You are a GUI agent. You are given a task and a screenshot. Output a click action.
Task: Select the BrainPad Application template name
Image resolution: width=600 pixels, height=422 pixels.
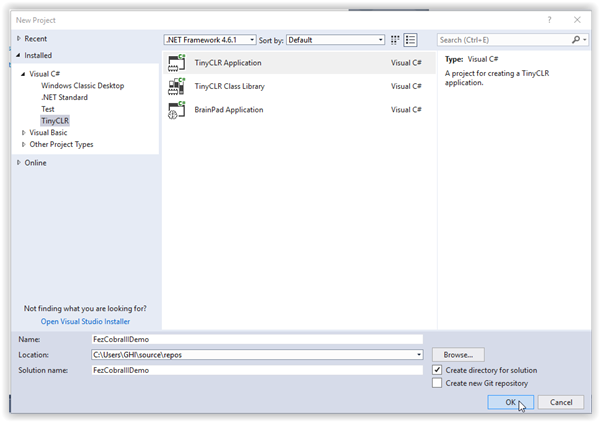(228, 110)
